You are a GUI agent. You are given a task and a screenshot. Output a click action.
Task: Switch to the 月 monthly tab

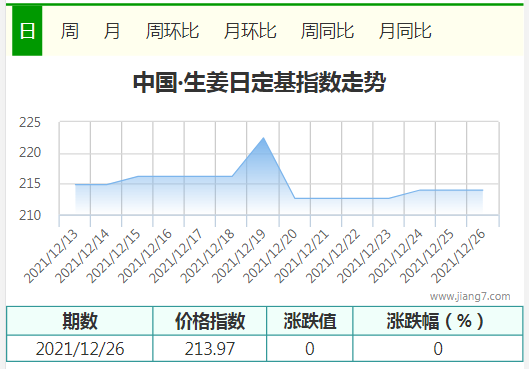pos(112,31)
